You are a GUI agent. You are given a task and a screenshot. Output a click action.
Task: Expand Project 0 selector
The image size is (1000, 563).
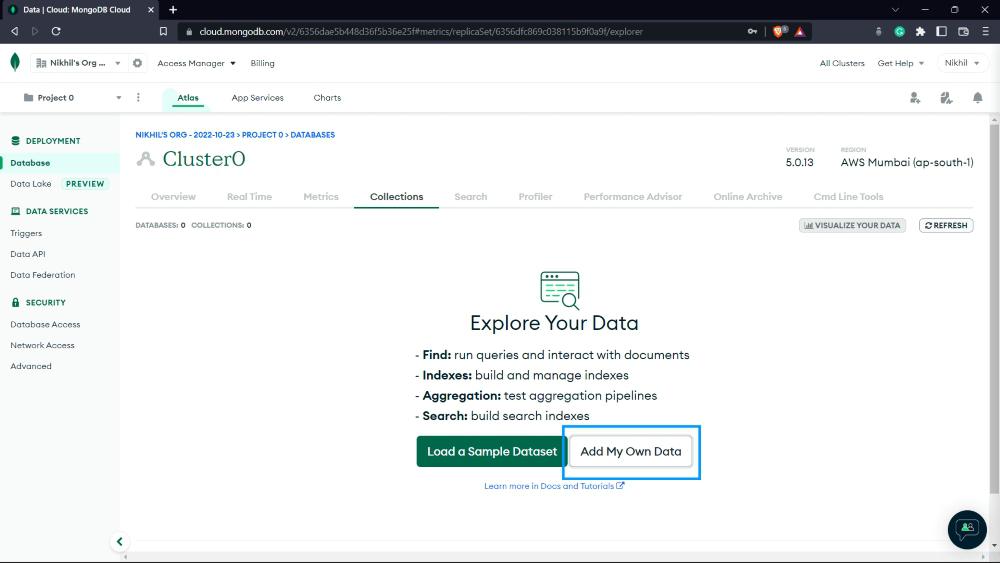(72, 98)
